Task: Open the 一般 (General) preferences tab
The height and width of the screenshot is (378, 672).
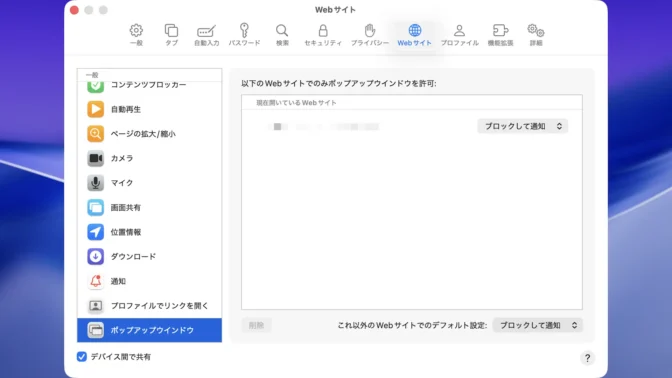Action: (x=136, y=35)
